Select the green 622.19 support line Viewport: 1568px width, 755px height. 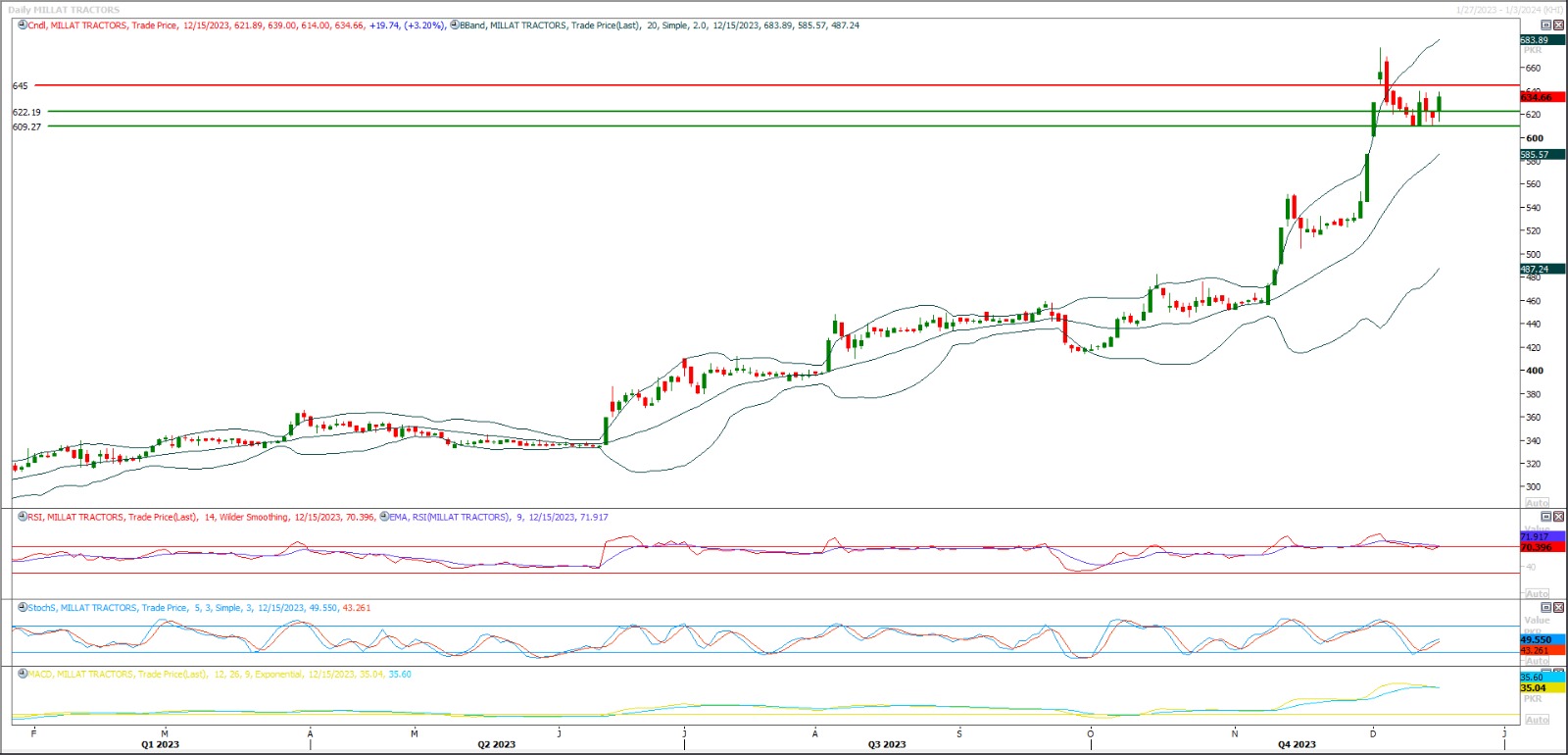[686, 112]
